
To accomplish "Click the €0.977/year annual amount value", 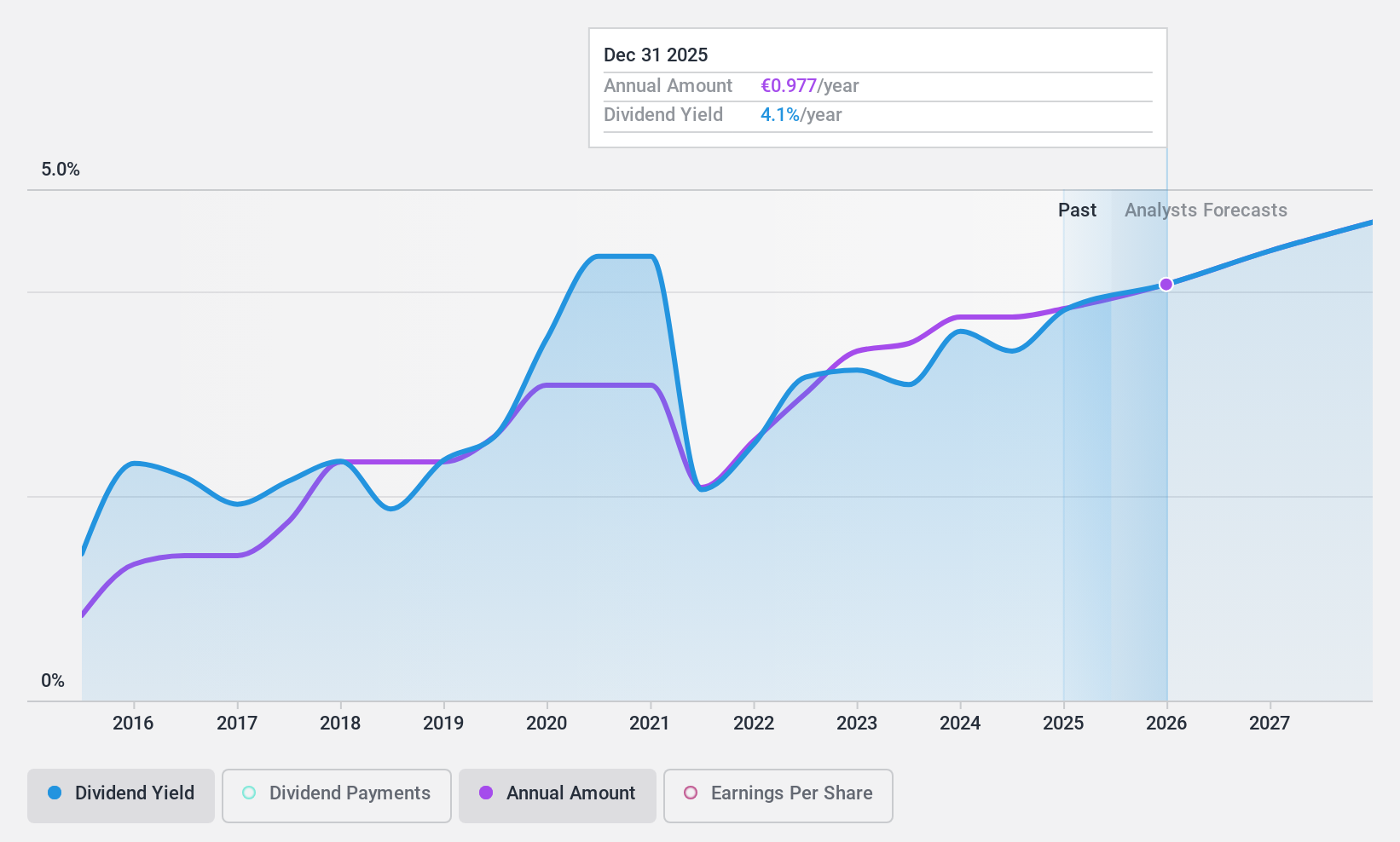I will point(809,86).
